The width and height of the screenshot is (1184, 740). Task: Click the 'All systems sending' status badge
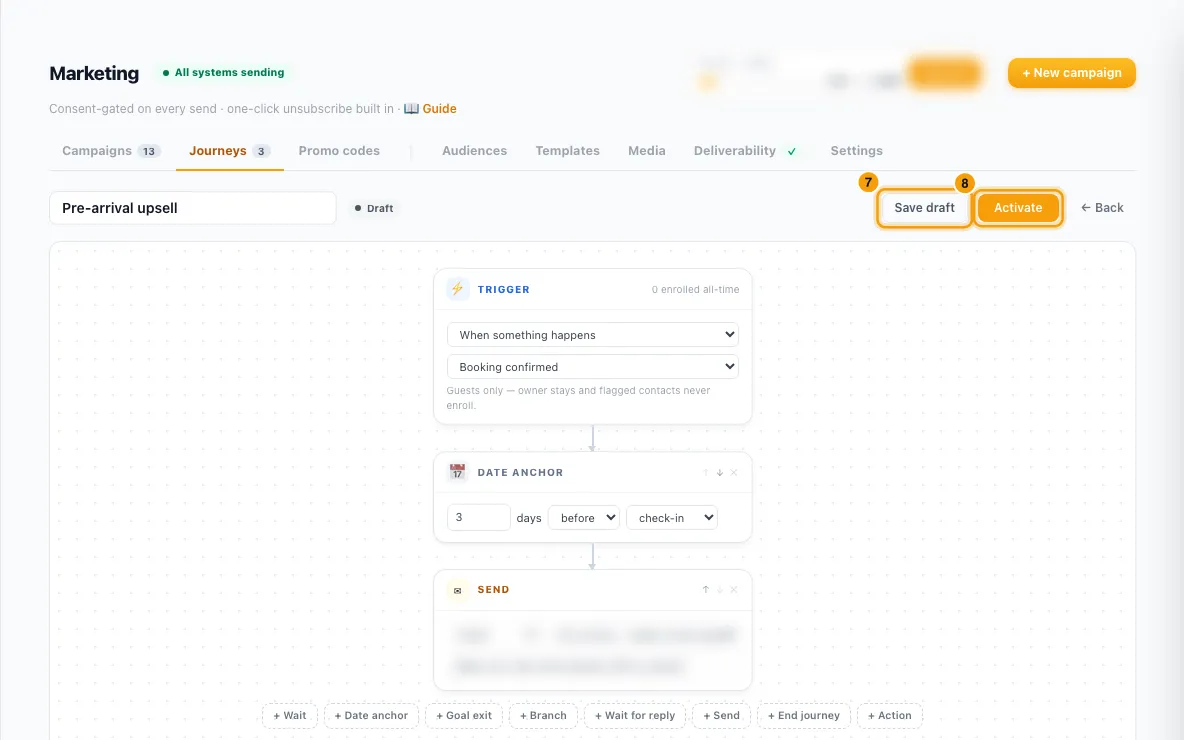coord(224,72)
